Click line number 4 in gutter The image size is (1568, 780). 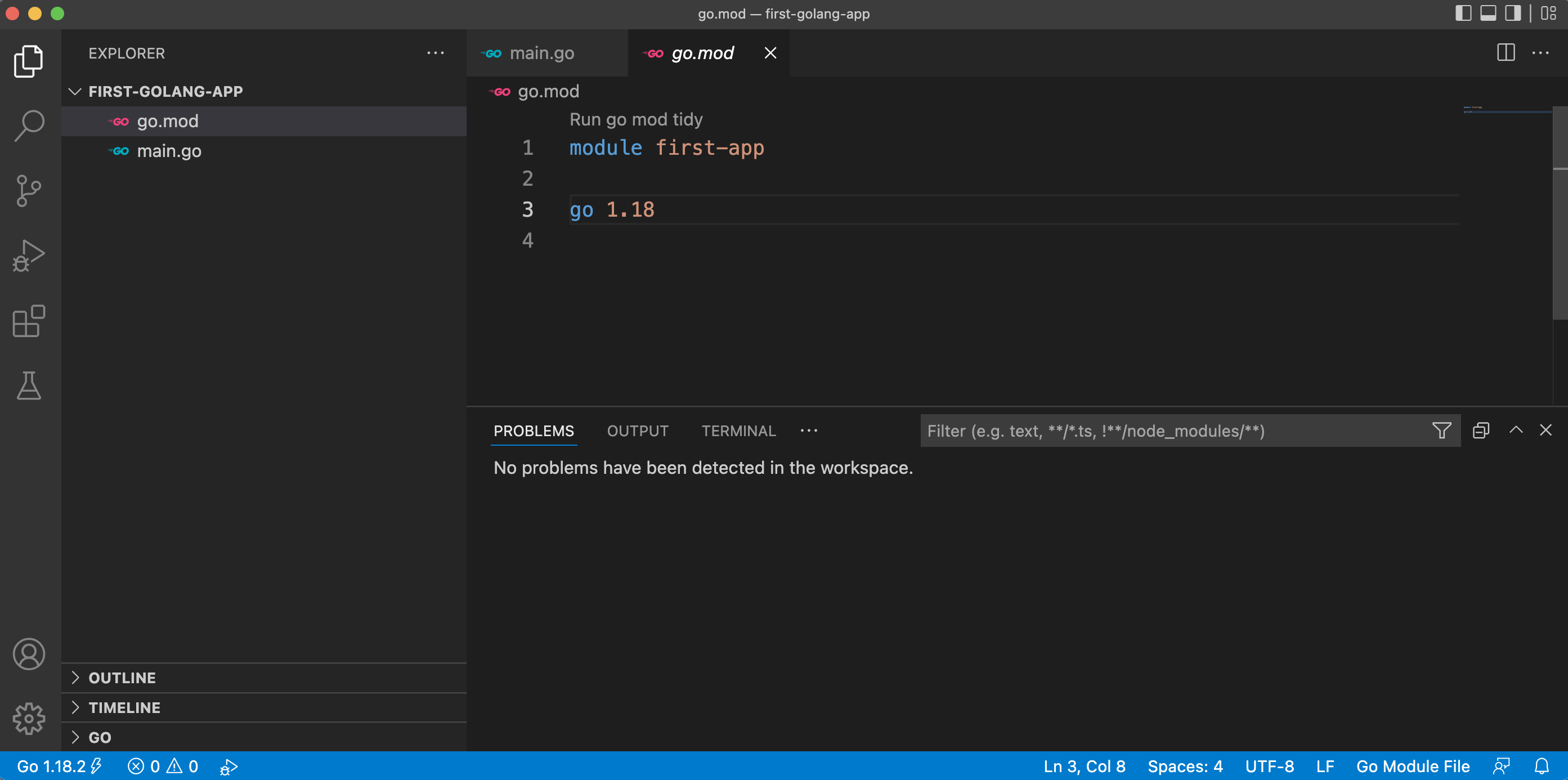(x=527, y=240)
